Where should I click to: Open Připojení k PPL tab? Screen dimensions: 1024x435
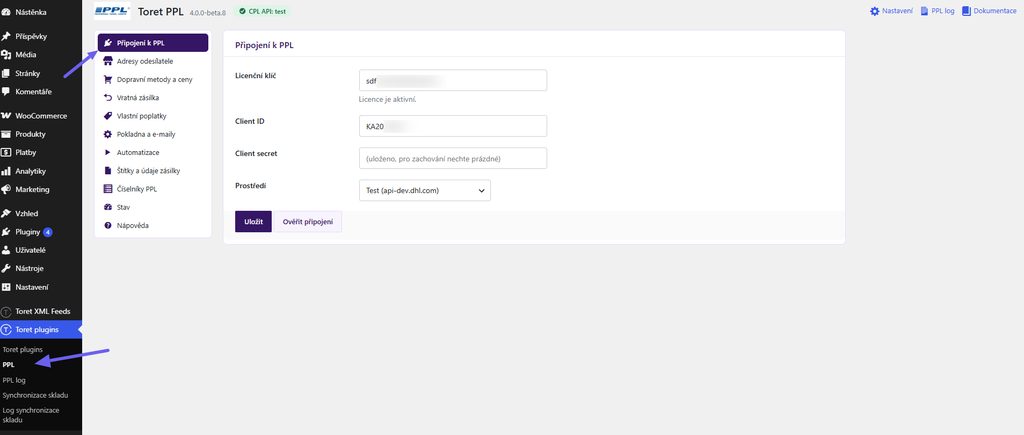(x=153, y=43)
